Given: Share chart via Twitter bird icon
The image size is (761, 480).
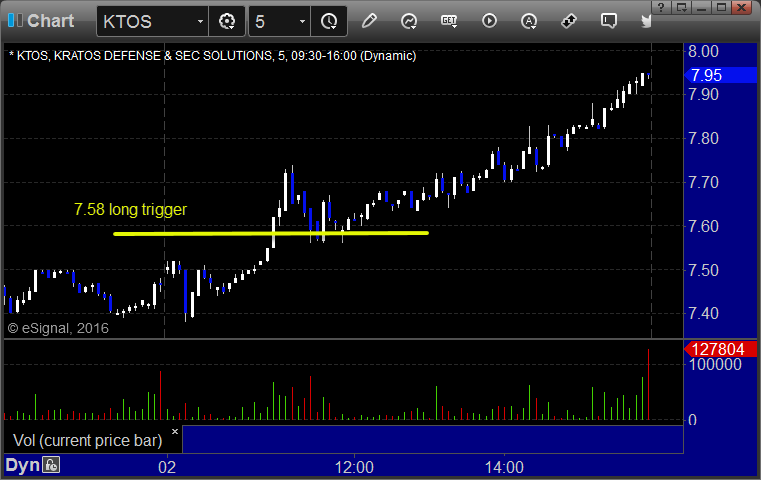Looking at the screenshot, I should 646,21.
